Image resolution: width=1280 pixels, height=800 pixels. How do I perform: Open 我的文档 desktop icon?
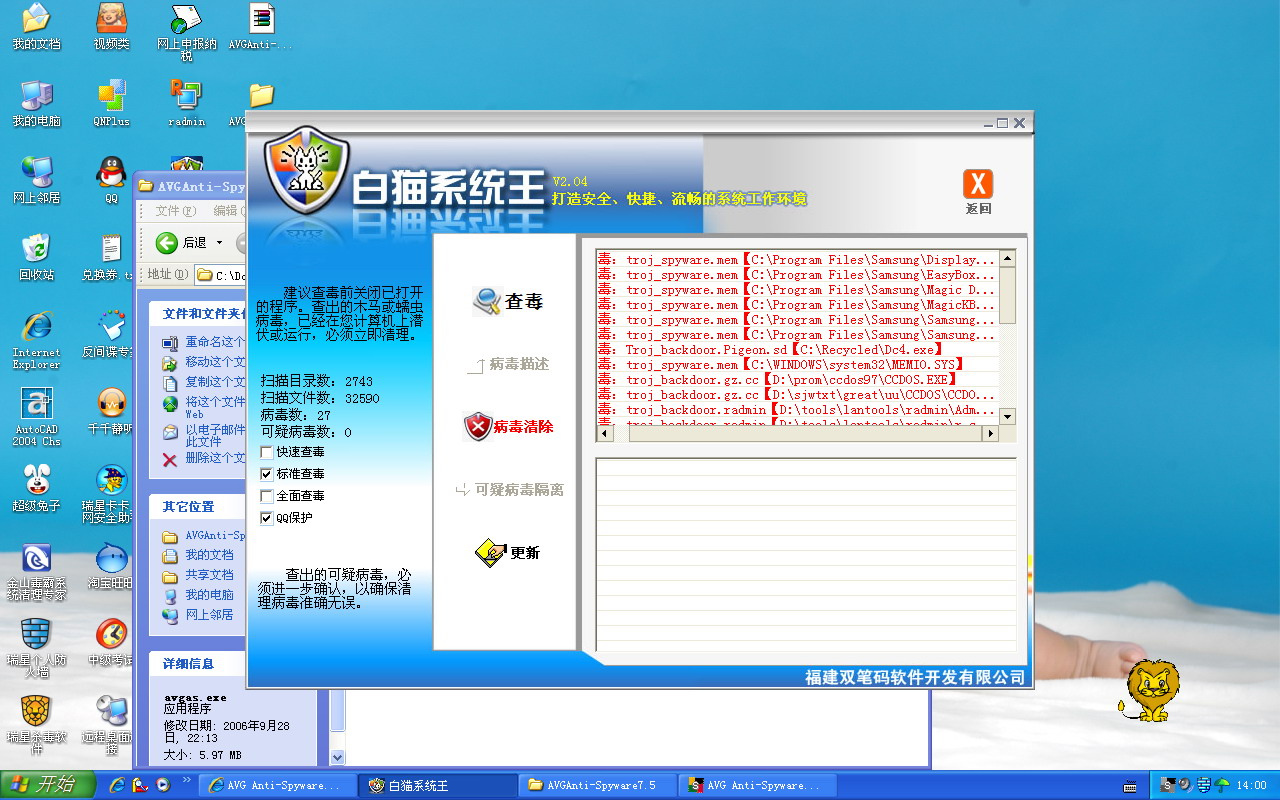click(36, 27)
